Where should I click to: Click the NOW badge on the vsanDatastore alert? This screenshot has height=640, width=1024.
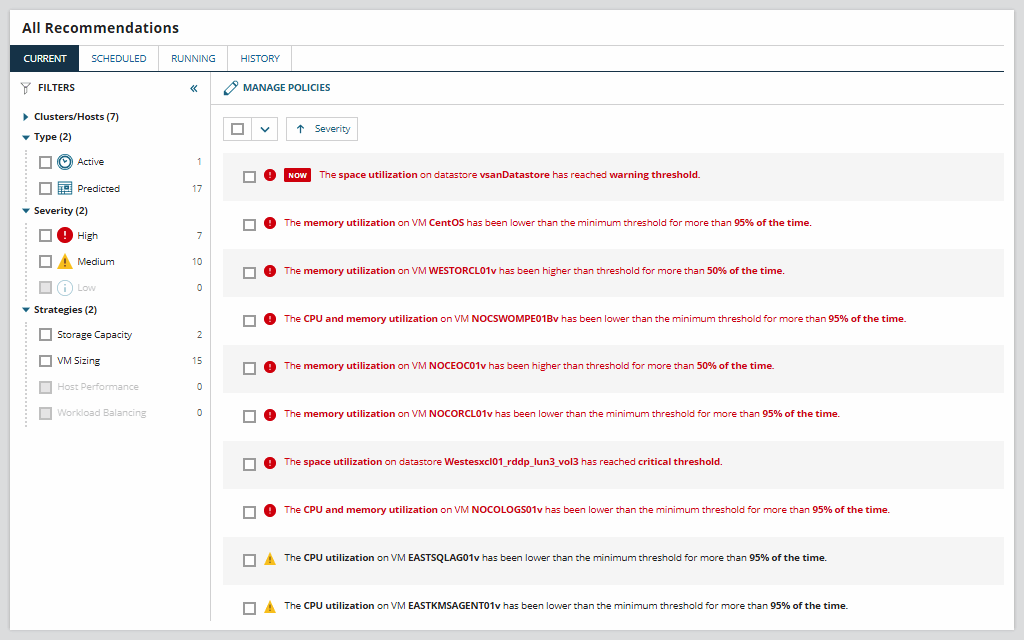coord(297,174)
